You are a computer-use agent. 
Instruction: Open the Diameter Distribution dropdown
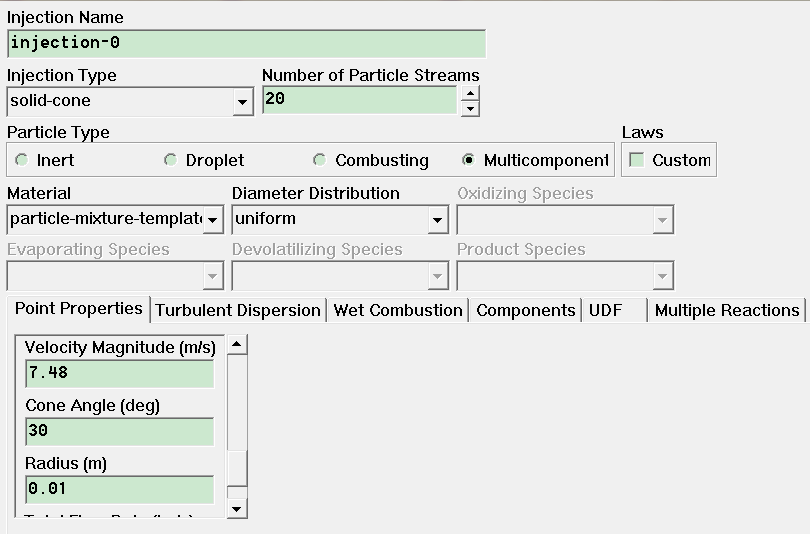point(437,220)
